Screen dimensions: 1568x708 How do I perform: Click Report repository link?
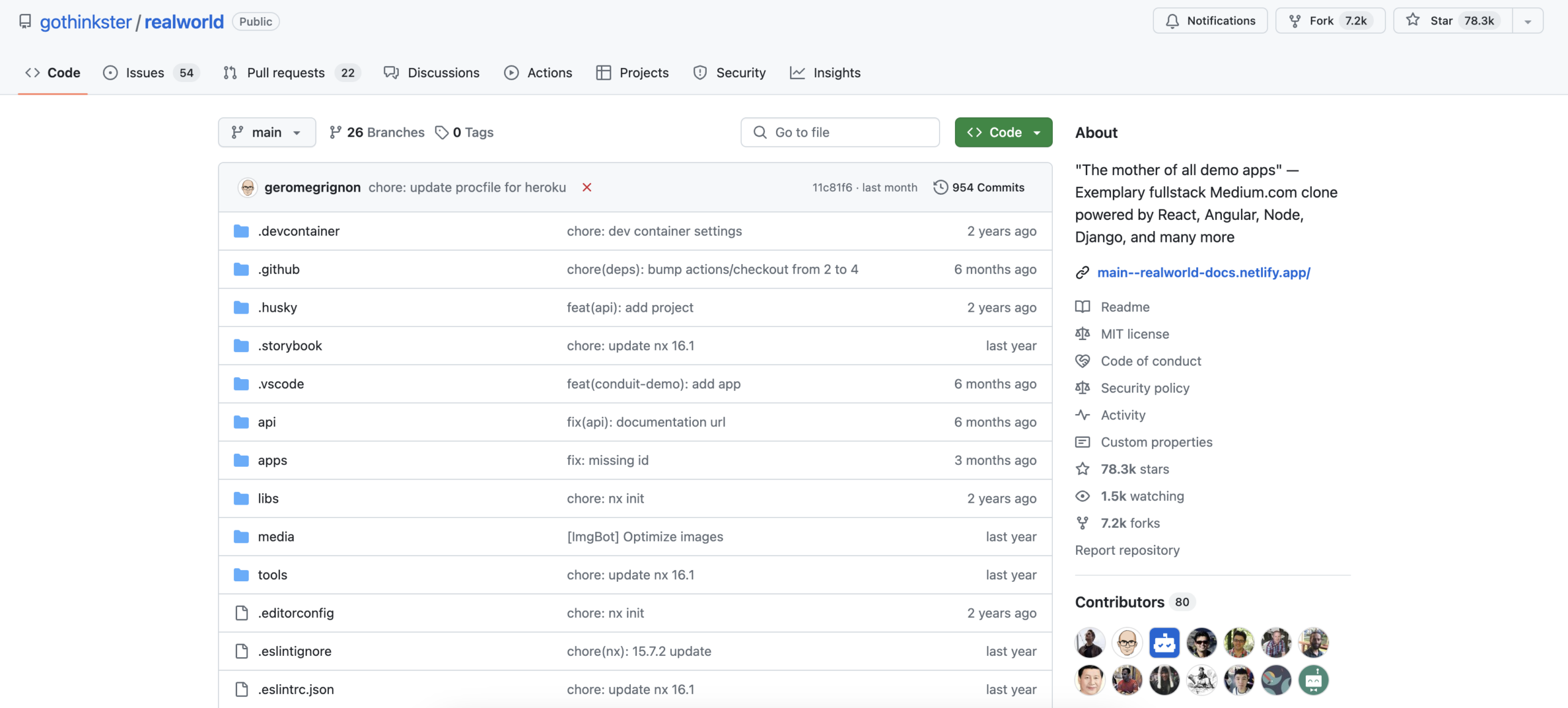[x=1127, y=550]
